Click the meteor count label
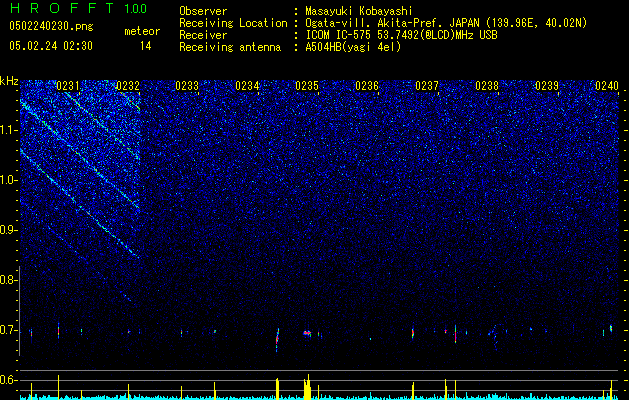The height and width of the screenshot is (400, 629). tap(142, 31)
